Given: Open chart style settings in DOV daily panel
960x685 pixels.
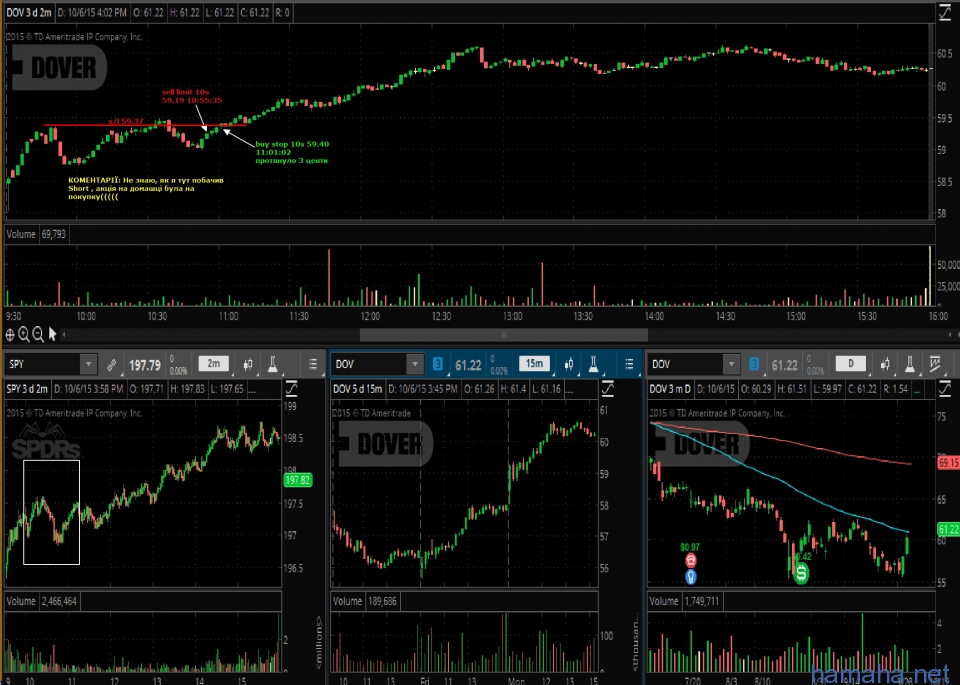Looking at the screenshot, I should point(885,364).
